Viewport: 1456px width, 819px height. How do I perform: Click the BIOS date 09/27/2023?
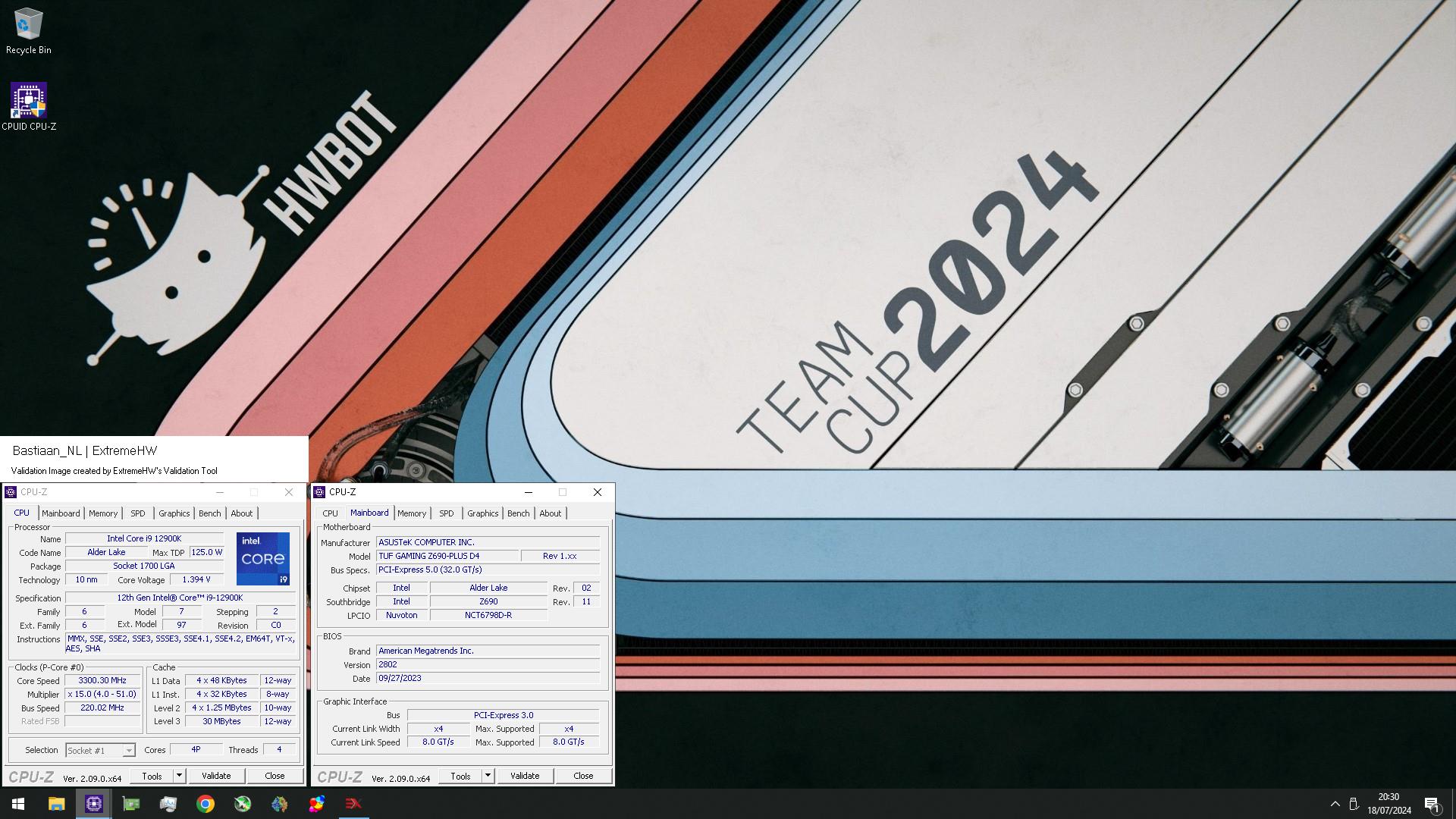tap(488, 679)
